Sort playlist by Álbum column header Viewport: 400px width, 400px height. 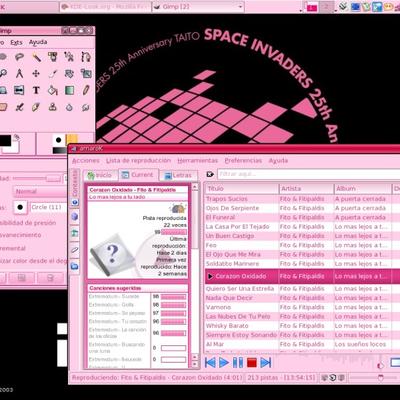tap(362, 189)
